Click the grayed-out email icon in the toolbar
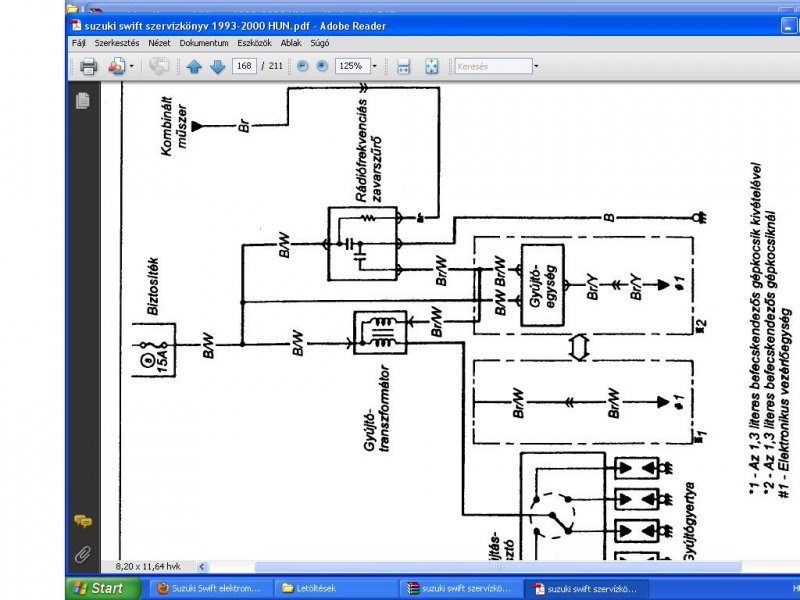Viewport: 800px width, 600px height. (x=159, y=66)
